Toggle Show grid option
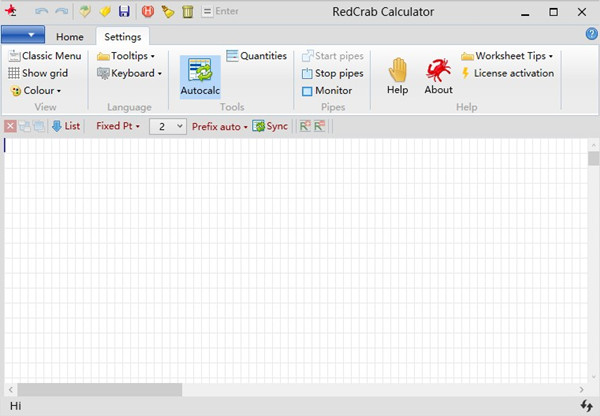Screen dimensions: 600x416 click(x=38, y=73)
